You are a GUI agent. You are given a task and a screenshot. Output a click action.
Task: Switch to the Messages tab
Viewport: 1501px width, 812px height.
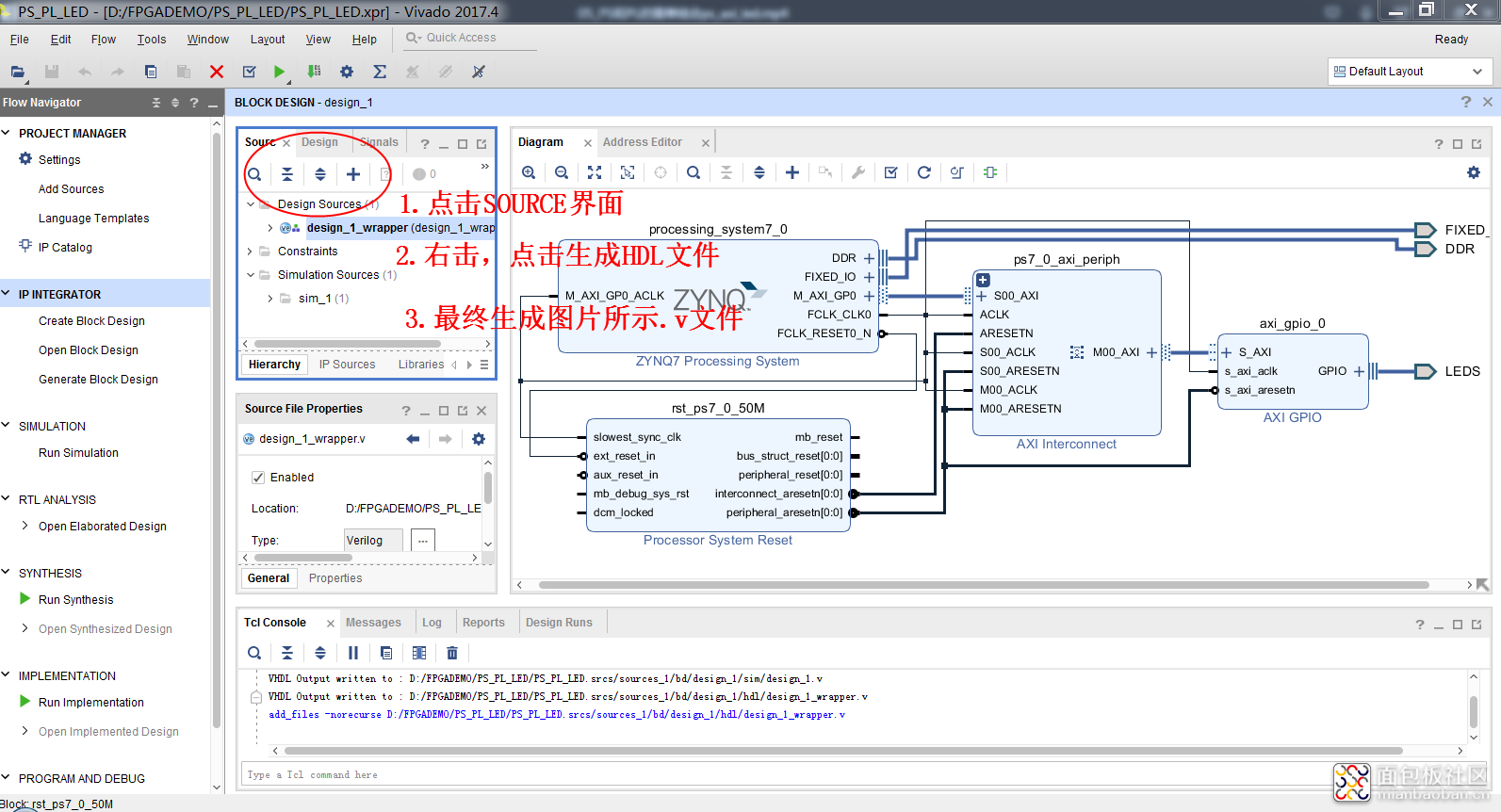(x=373, y=623)
